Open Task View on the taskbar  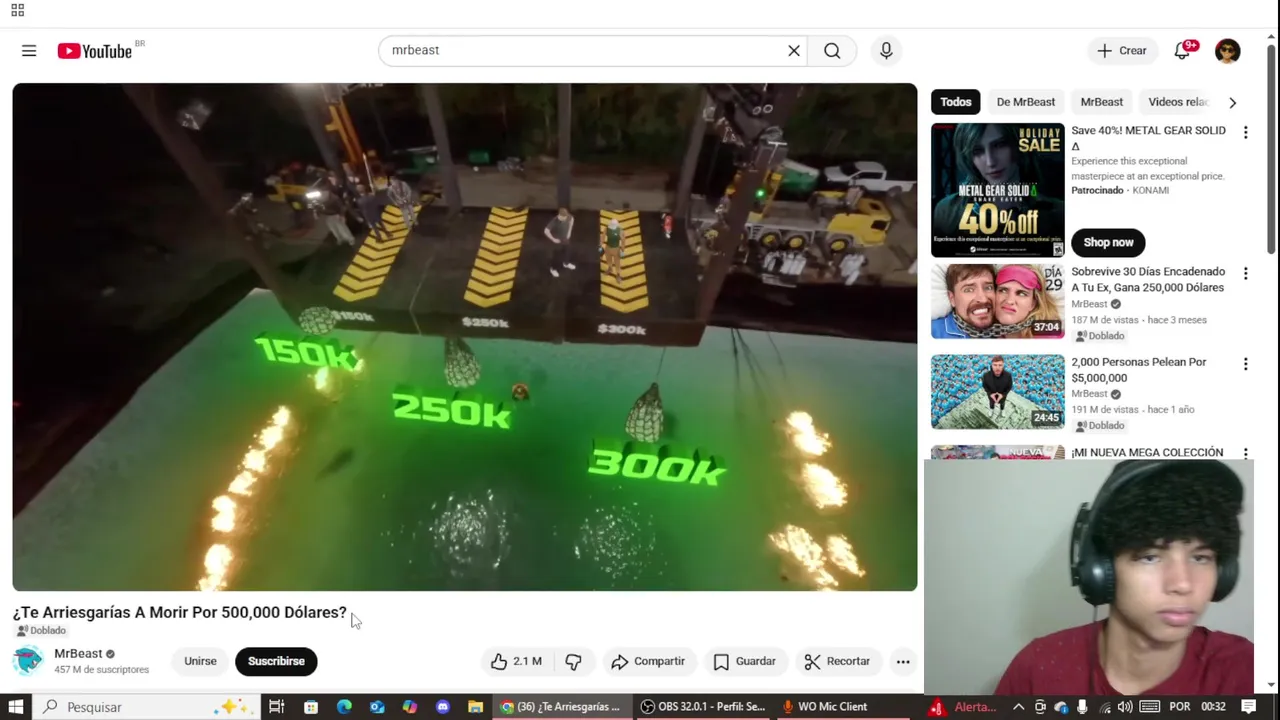pos(277,707)
